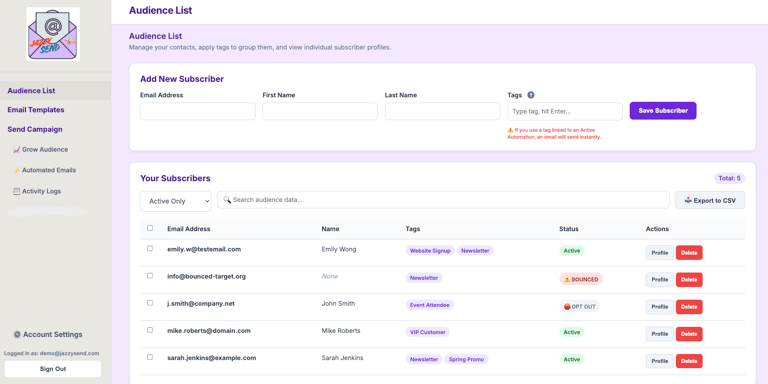The height and width of the screenshot is (384, 768).
Task: Click the Tags input field
Action: point(565,111)
